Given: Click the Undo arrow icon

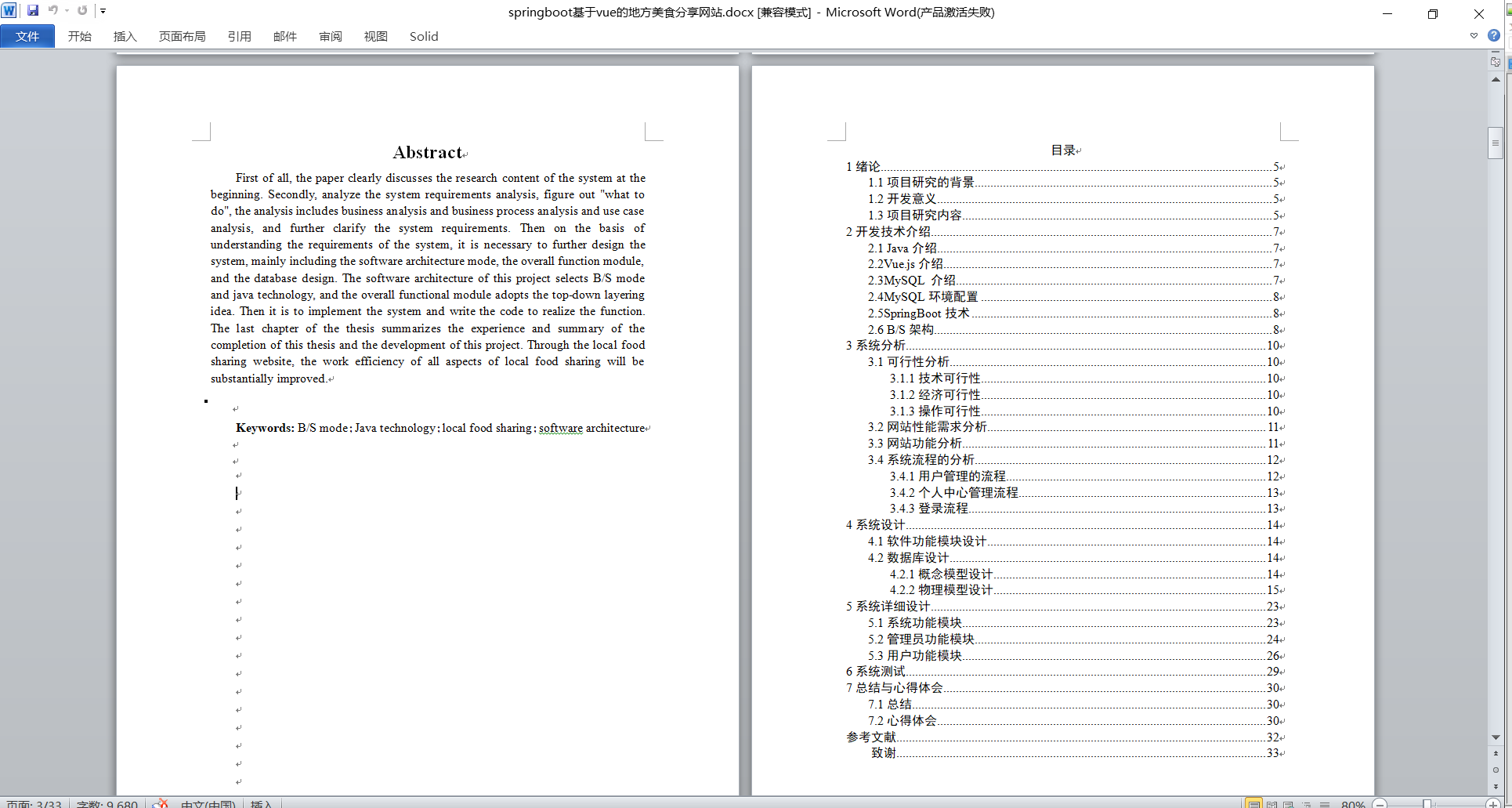Looking at the screenshot, I should click(x=52, y=11).
